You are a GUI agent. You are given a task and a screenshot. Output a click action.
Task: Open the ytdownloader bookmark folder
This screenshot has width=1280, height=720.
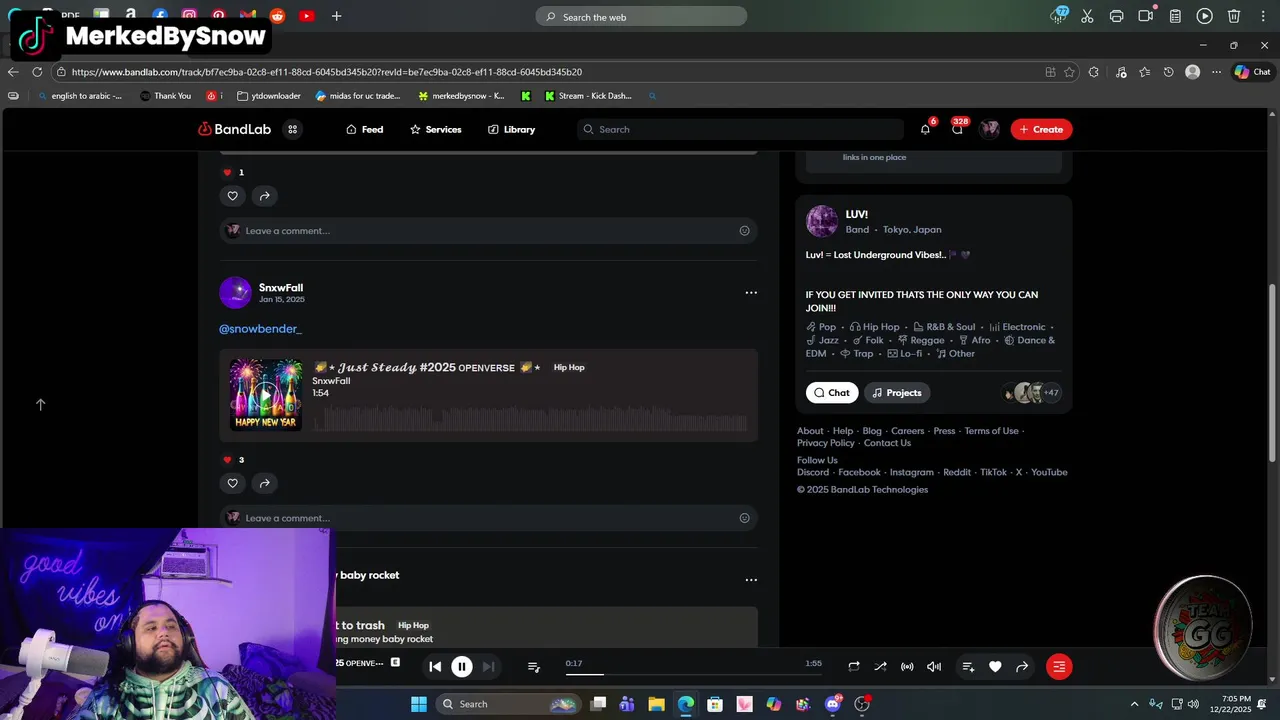269,96
